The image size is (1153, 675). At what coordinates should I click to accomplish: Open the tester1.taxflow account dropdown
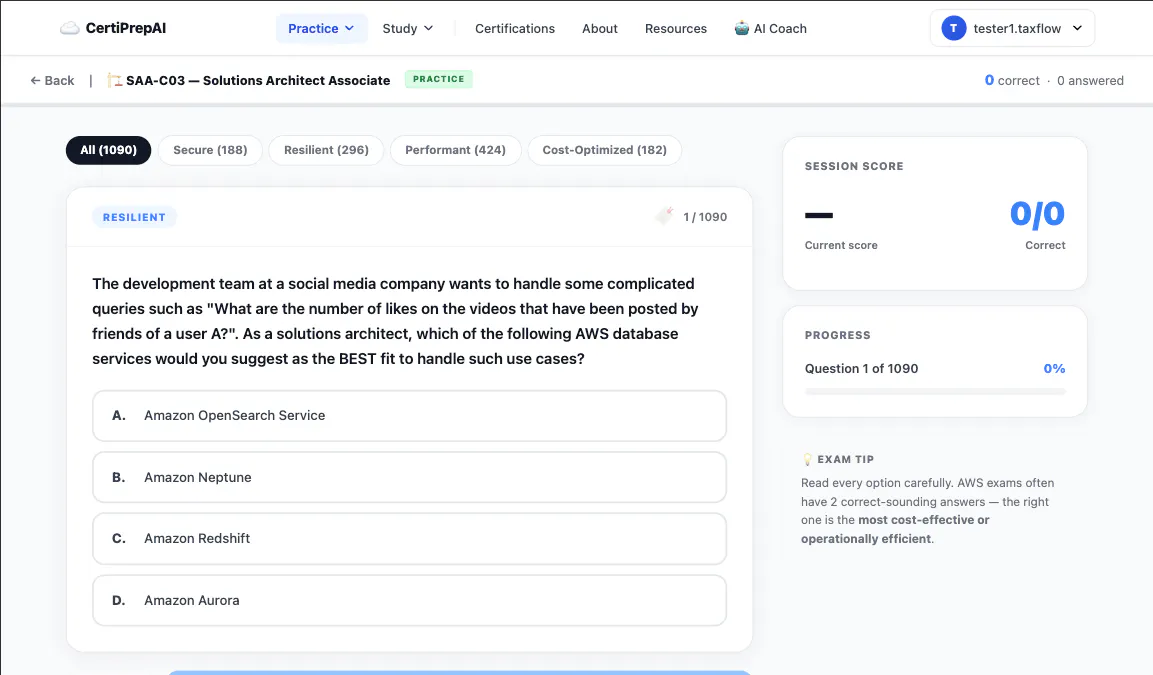(x=1012, y=28)
